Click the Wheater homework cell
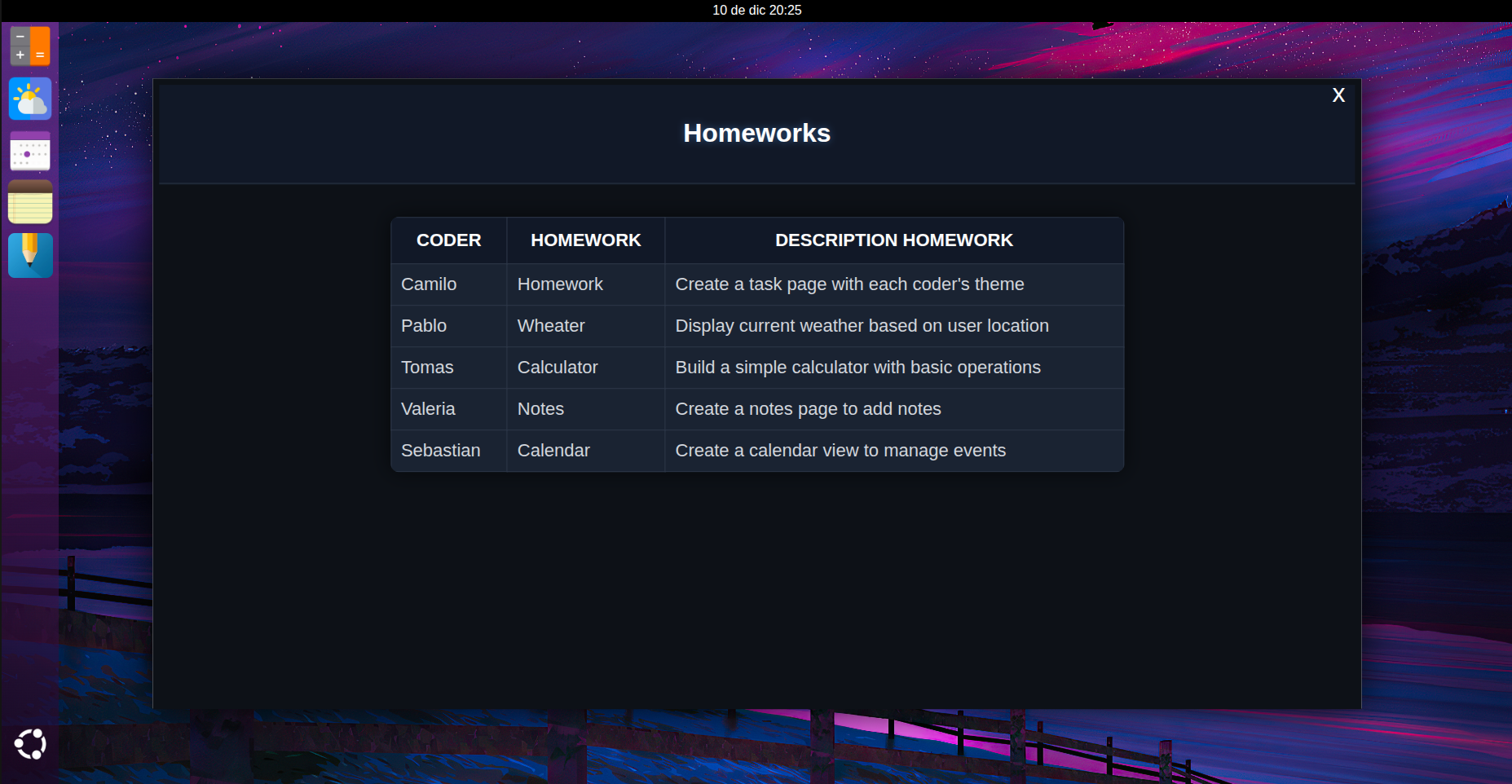The width and height of the screenshot is (1512, 784). click(x=551, y=326)
